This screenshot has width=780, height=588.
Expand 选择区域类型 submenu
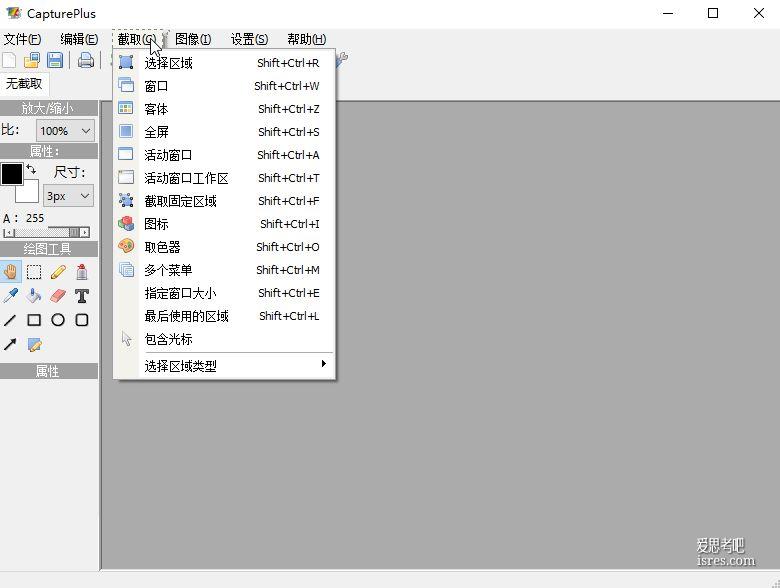coord(224,366)
